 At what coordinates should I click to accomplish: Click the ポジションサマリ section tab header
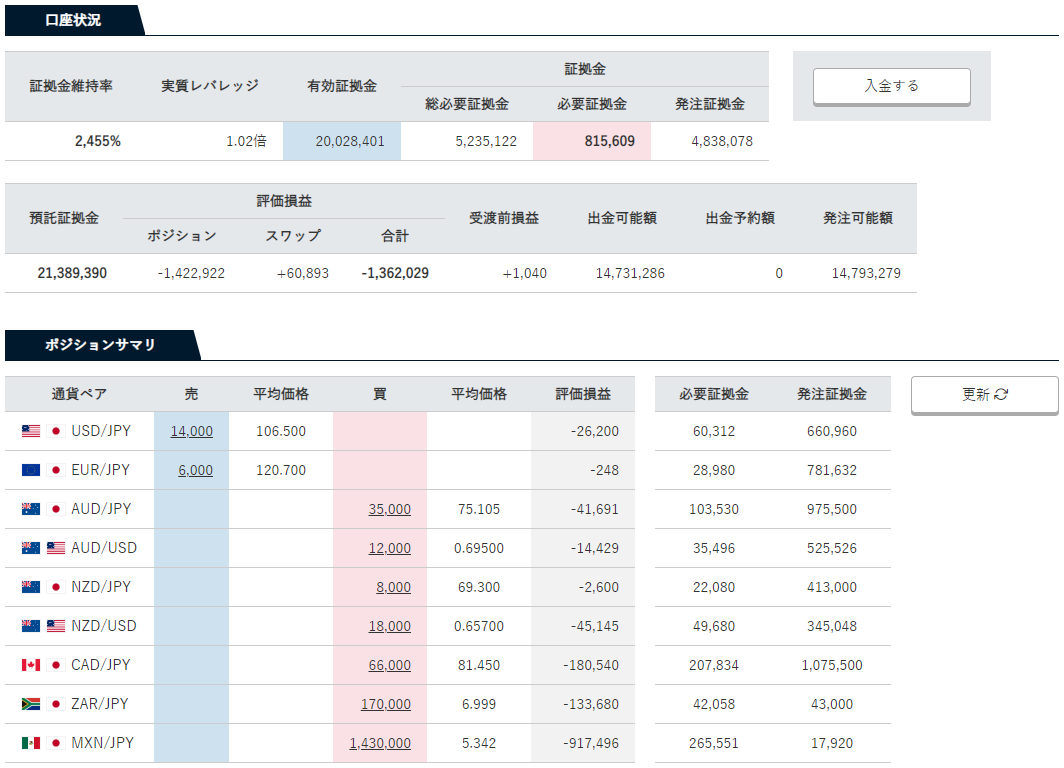100,345
